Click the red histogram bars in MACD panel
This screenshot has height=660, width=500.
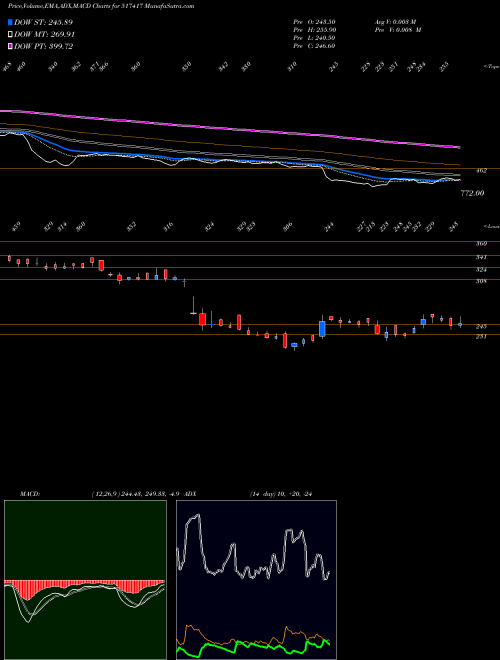[84, 588]
